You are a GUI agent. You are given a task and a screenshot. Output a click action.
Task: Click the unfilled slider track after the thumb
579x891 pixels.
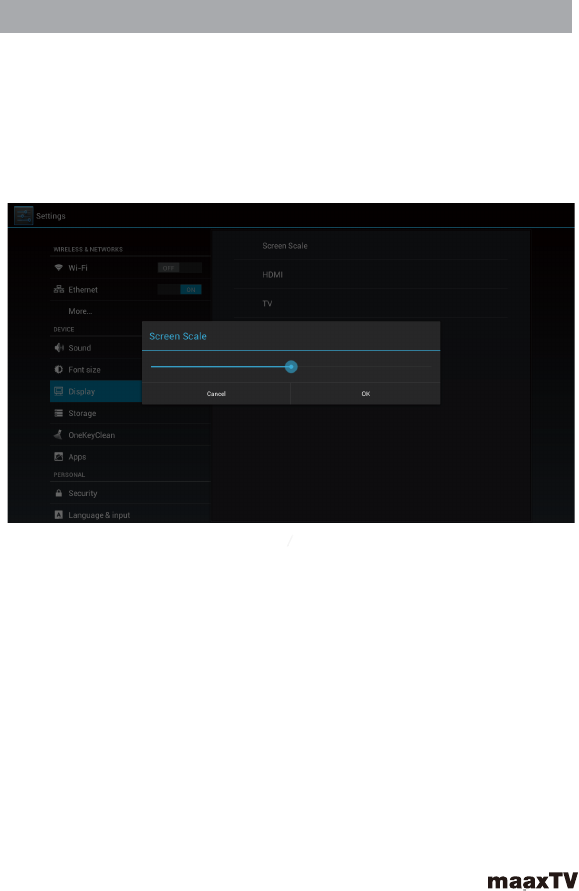(365, 367)
